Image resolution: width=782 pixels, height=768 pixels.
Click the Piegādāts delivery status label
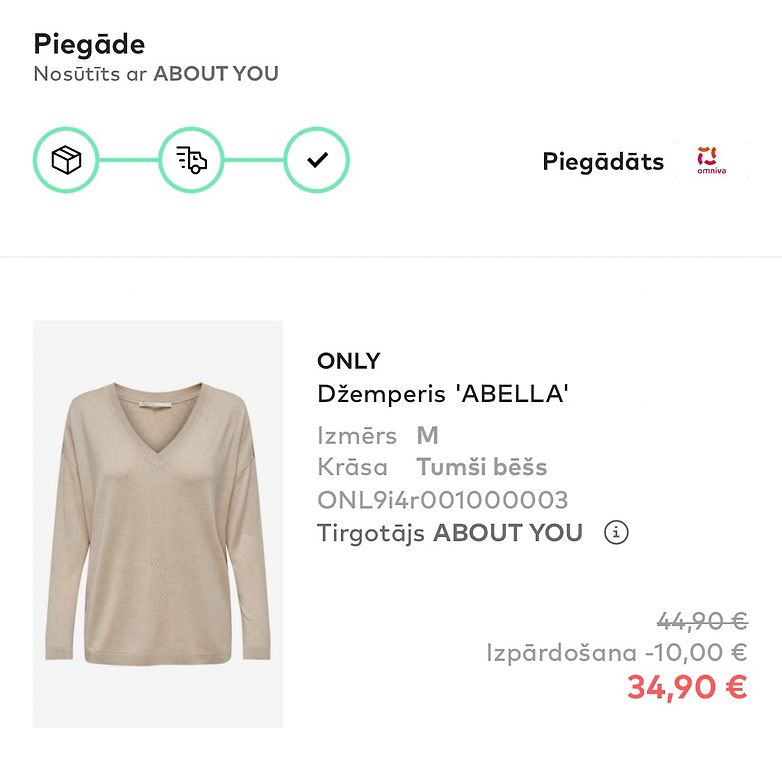[x=603, y=161]
